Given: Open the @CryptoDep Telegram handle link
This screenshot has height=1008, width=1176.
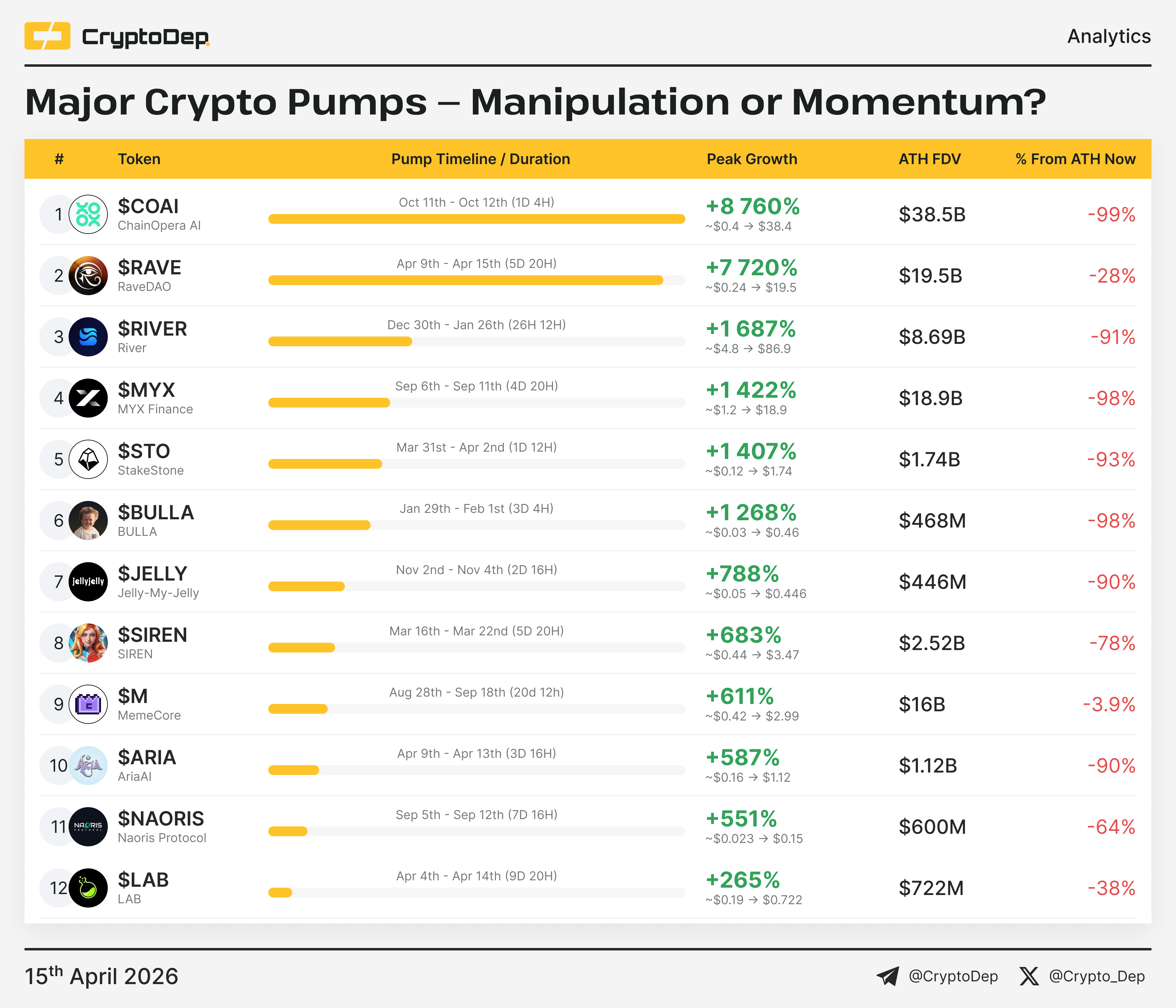Looking at the screenshot, I should [x=953, y=976].
